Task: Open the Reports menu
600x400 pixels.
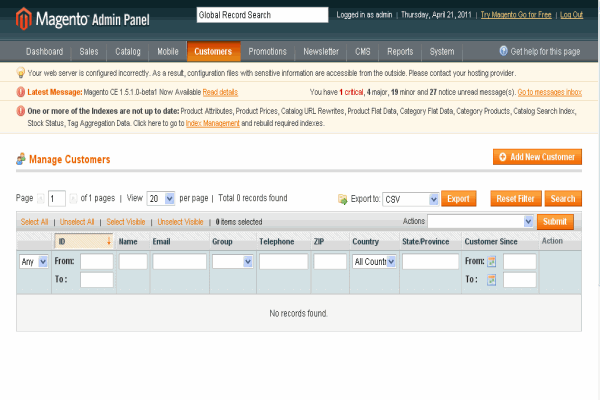Action: [400, 51]
